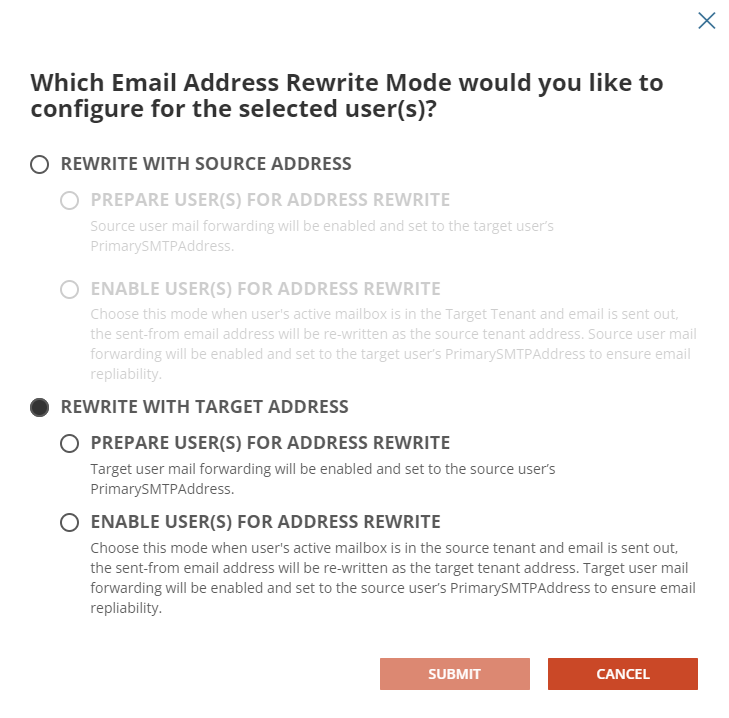Click the "REWRITE WITH TARGET ADDRESS" label text
The width and height of the screenshot is (729, 718).
point(204,407)
